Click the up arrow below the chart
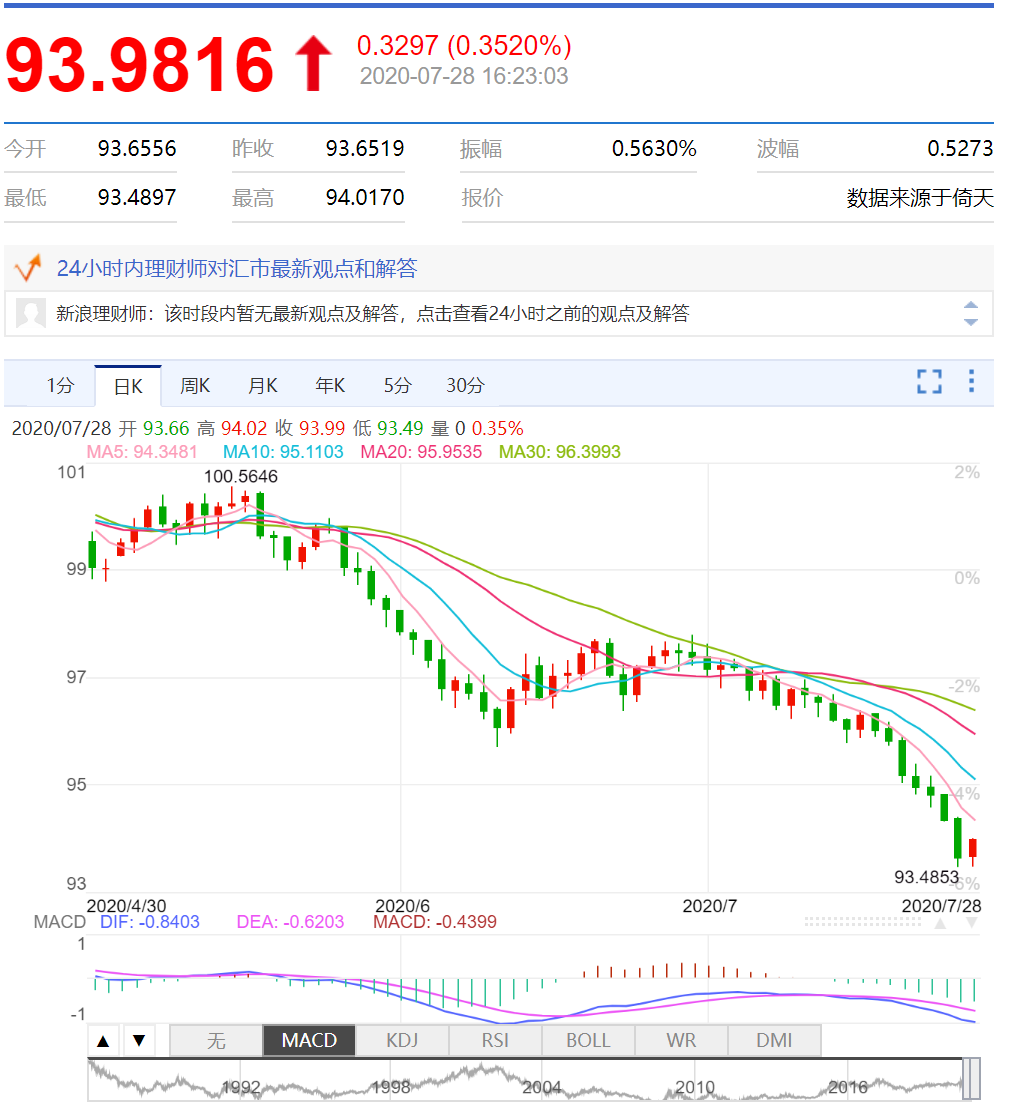The width and height of the screenshot is (1012, 1108). click(x=103, y=1040)
